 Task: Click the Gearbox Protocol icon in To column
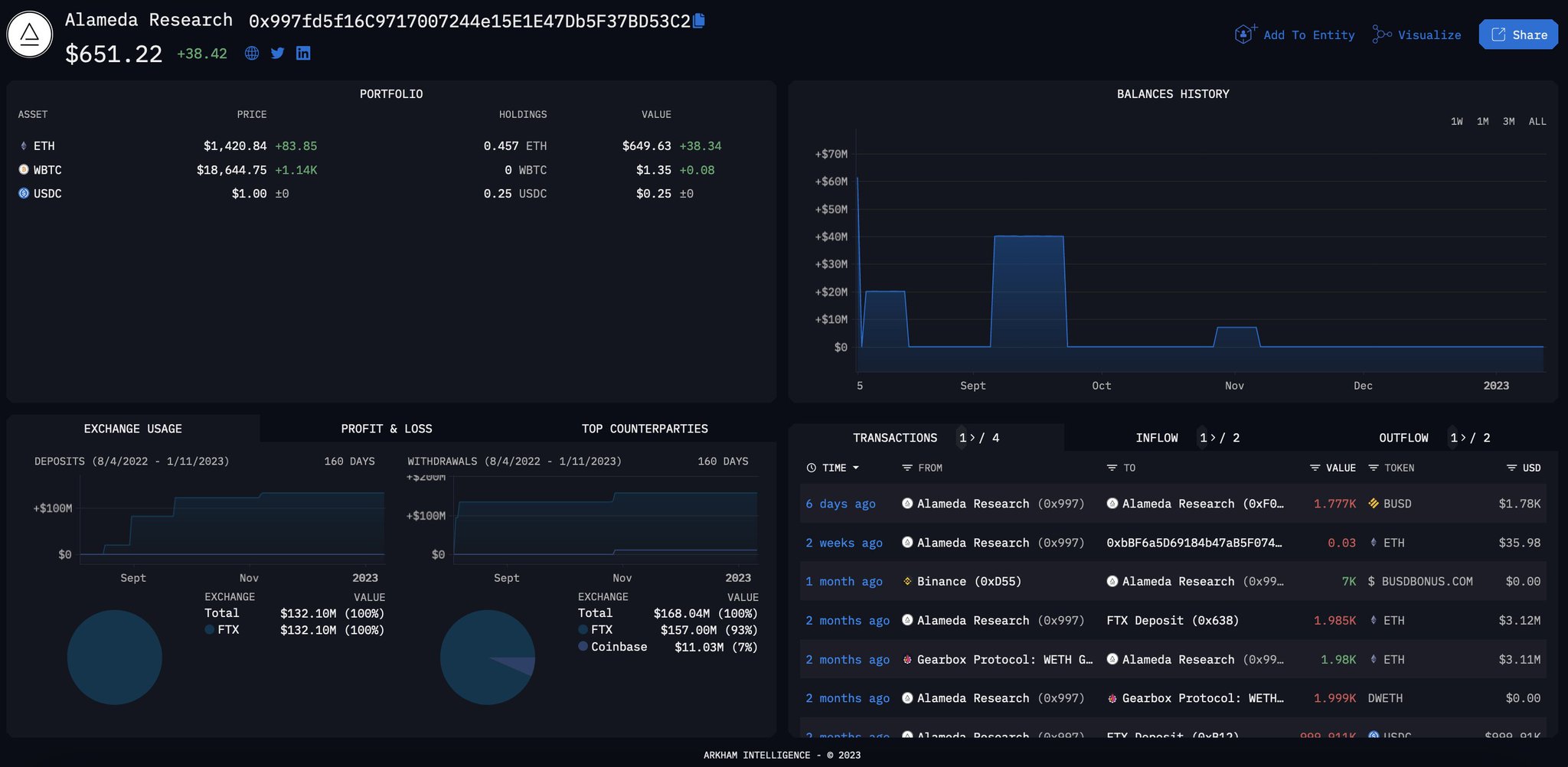point(1112,698)
